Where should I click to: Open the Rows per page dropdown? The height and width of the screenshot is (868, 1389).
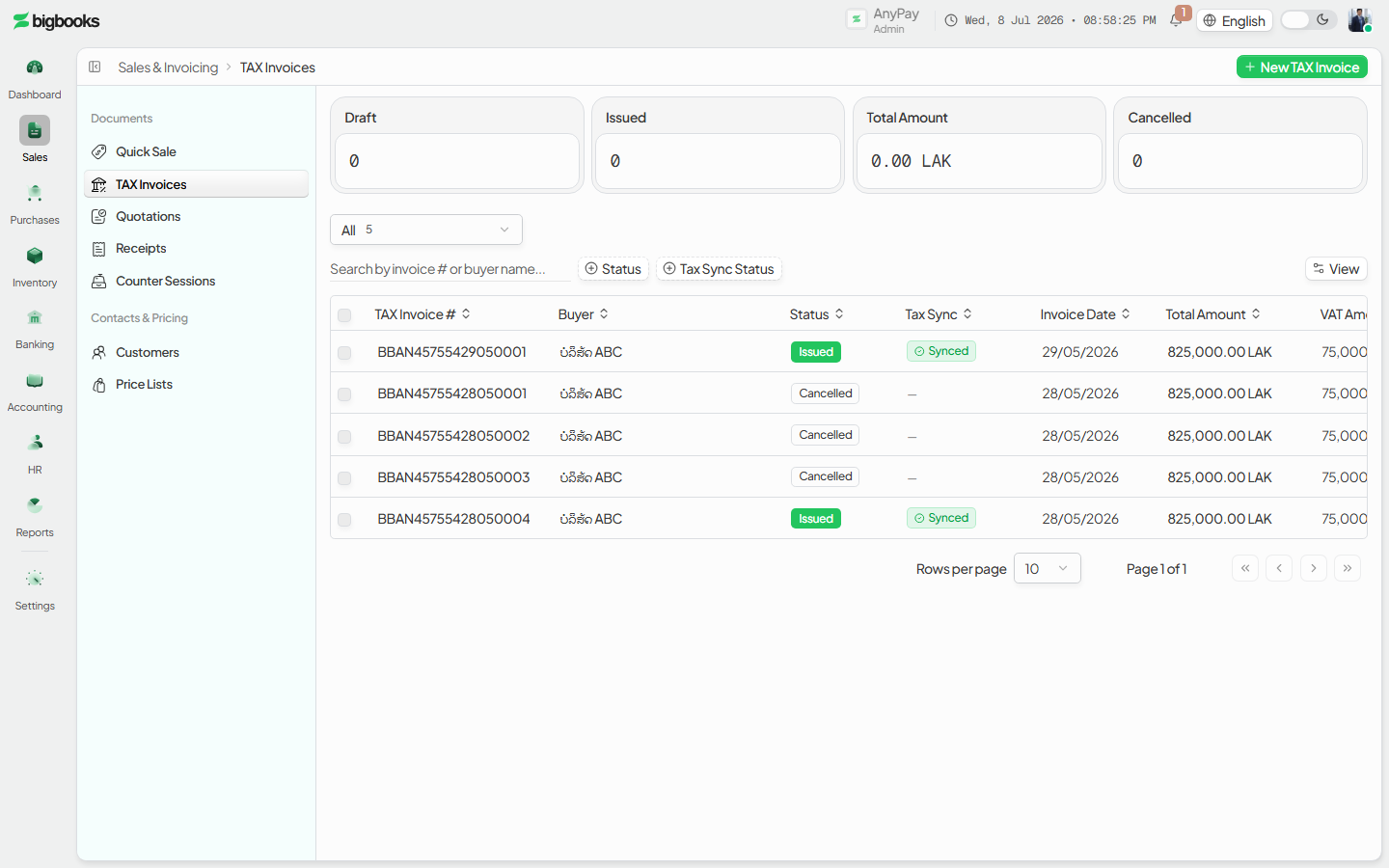pos(1048,568)
